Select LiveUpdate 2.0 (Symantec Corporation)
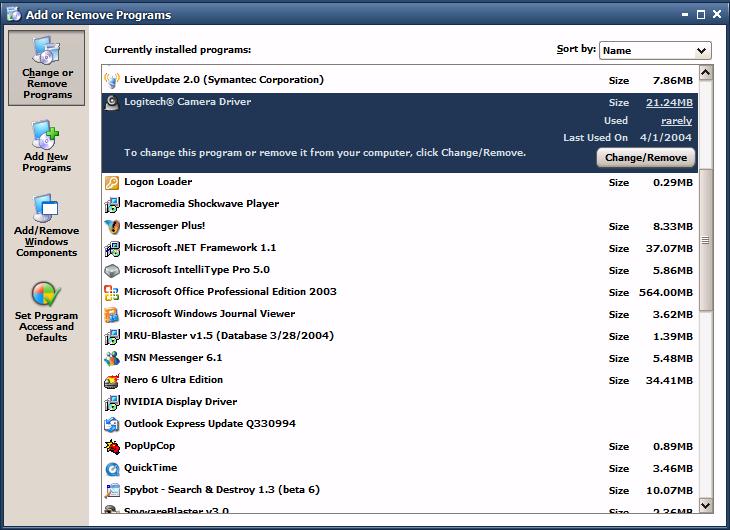The image size is (730, 530). [399, 80]
